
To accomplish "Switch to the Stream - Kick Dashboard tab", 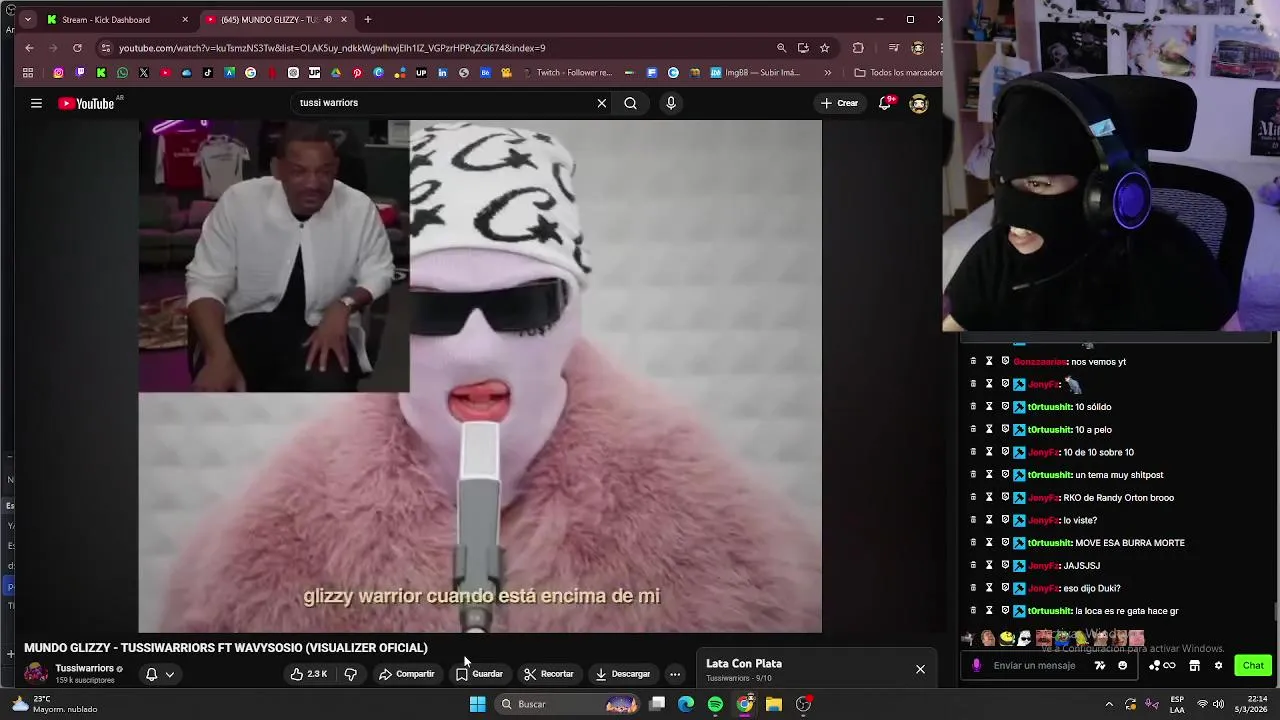I will [117, 19].
